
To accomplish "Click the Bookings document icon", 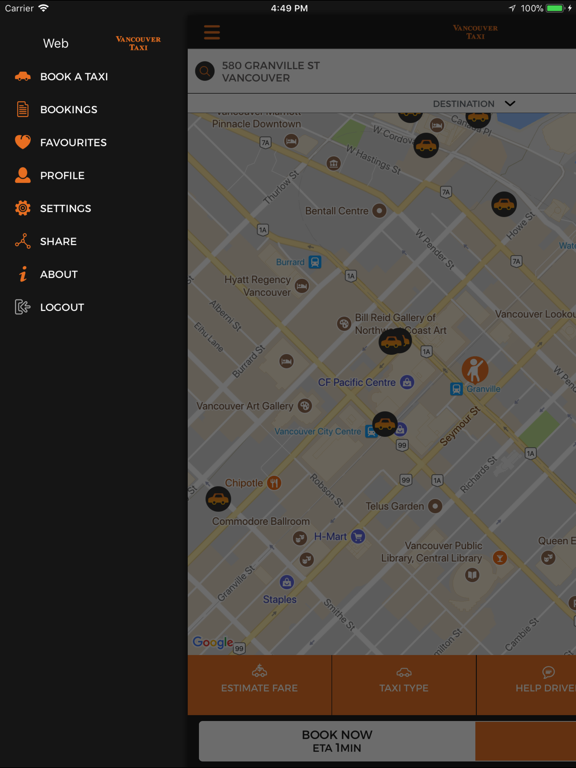I will 23,109.
